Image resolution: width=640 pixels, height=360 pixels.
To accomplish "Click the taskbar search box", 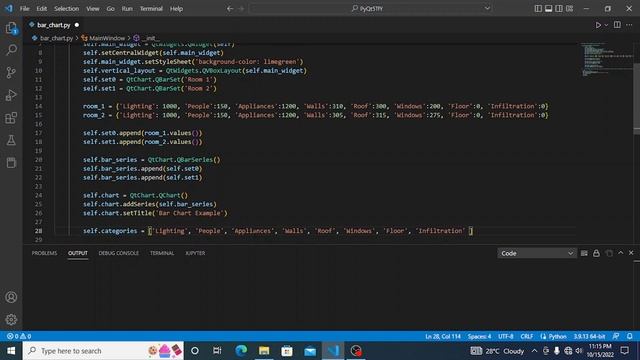I will click(103, 351).
